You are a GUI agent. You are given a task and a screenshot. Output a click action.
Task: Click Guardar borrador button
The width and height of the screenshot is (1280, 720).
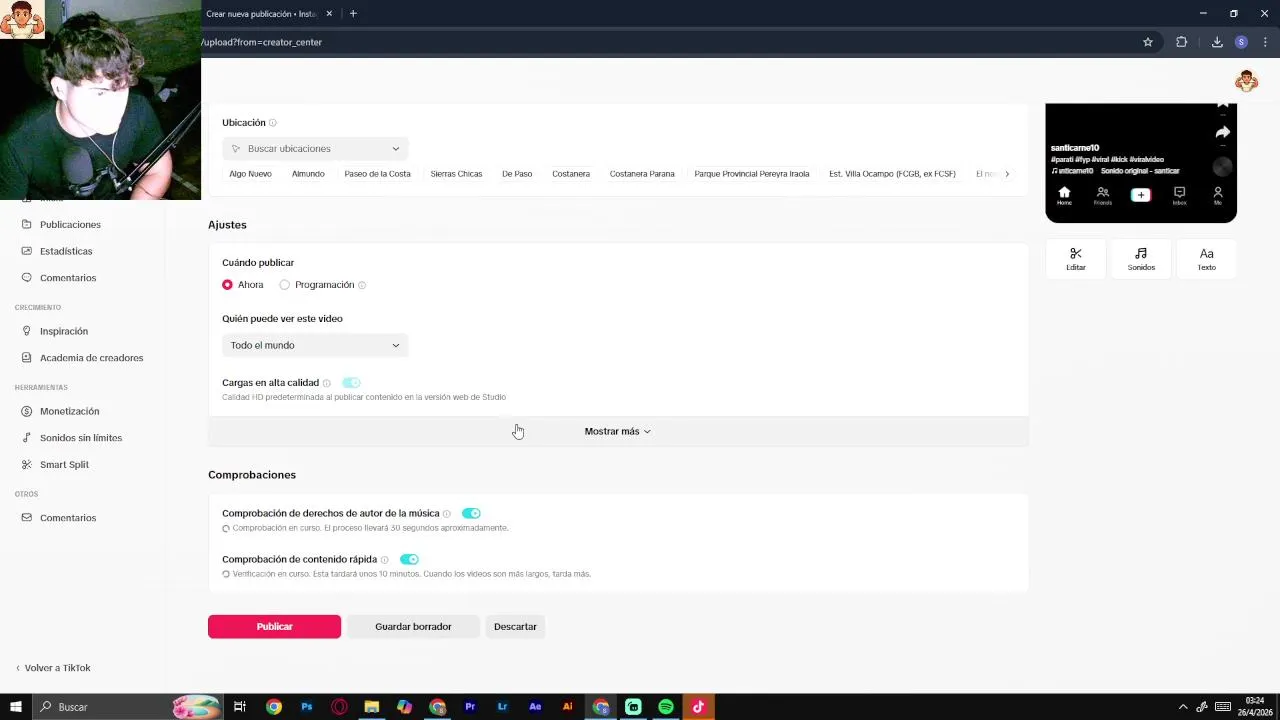coord(413,627)
